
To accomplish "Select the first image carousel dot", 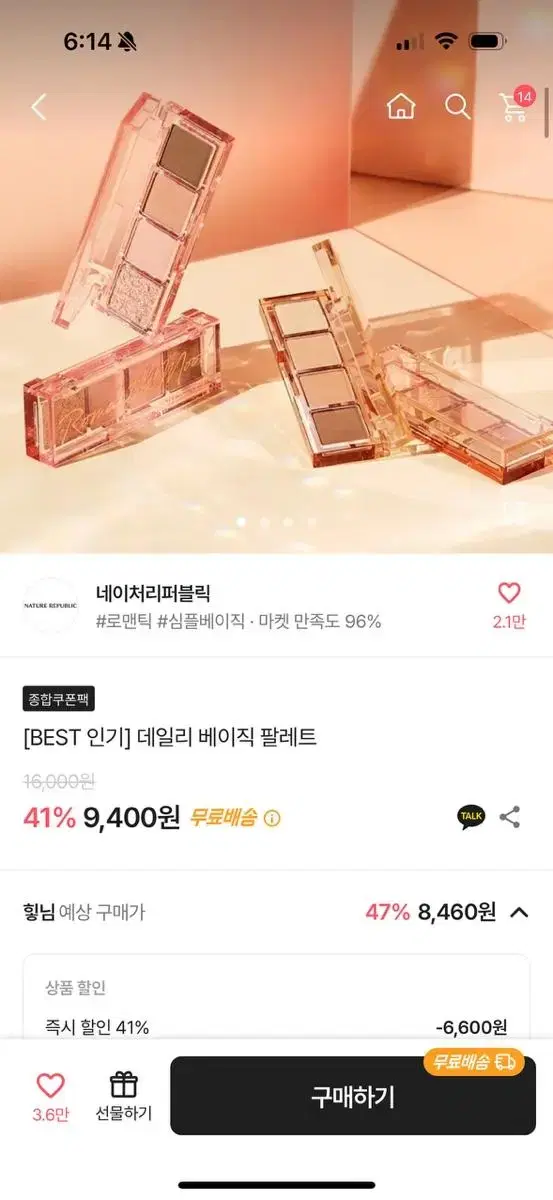I will tap(241, 522).
